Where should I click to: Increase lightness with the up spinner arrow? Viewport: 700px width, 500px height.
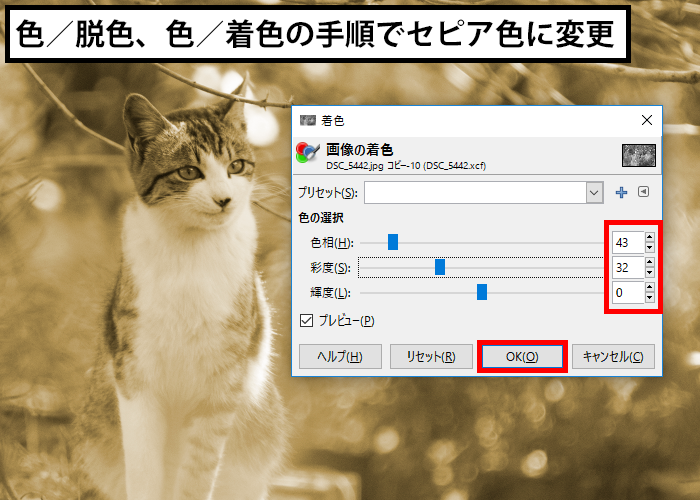click(650, 288)
